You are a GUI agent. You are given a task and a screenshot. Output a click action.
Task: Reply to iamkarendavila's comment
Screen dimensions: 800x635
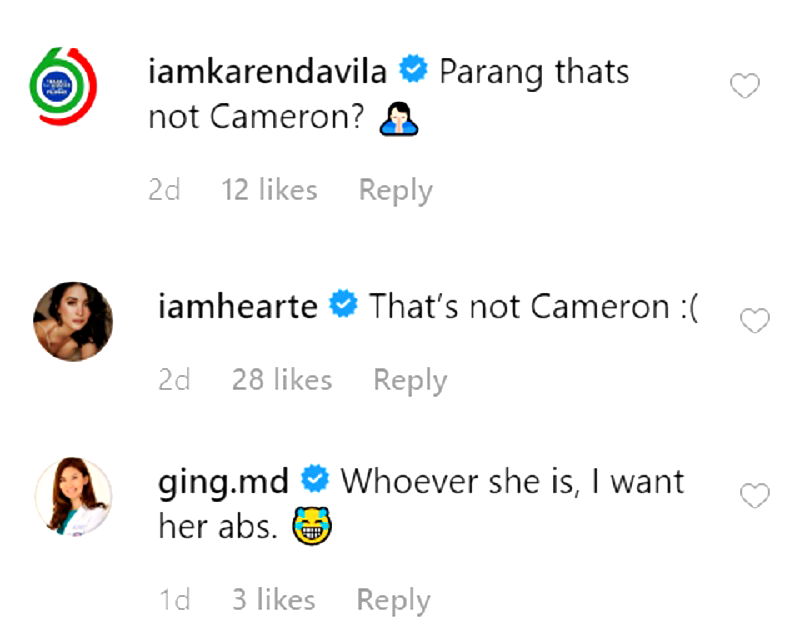coord(395,191)
